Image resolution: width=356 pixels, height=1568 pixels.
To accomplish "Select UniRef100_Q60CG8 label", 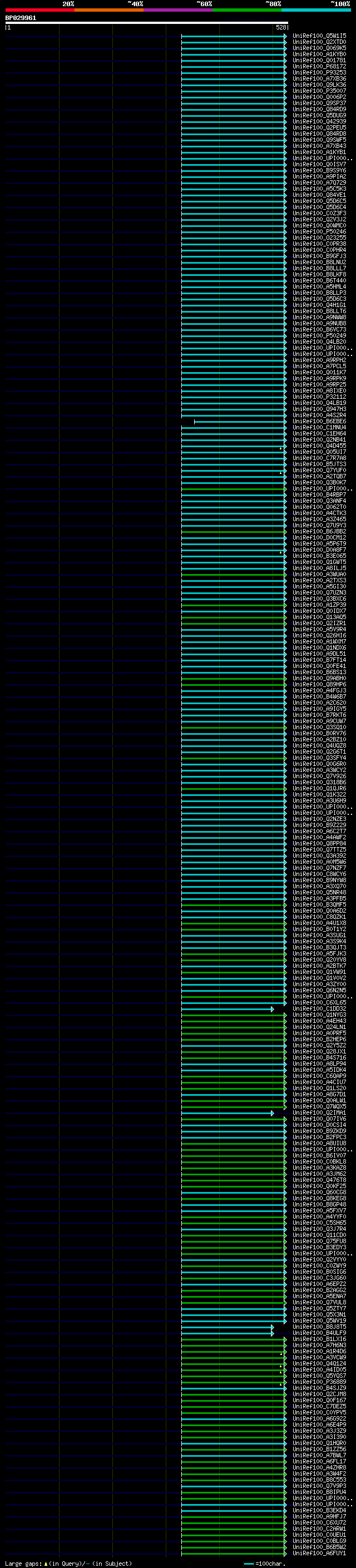I will coord(319,1193).
